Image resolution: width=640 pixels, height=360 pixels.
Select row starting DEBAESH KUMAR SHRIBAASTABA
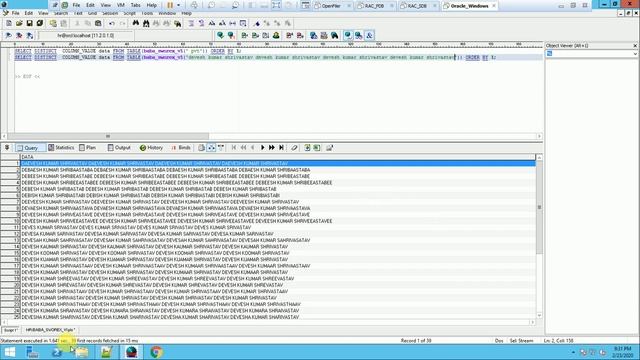point(278,170)
